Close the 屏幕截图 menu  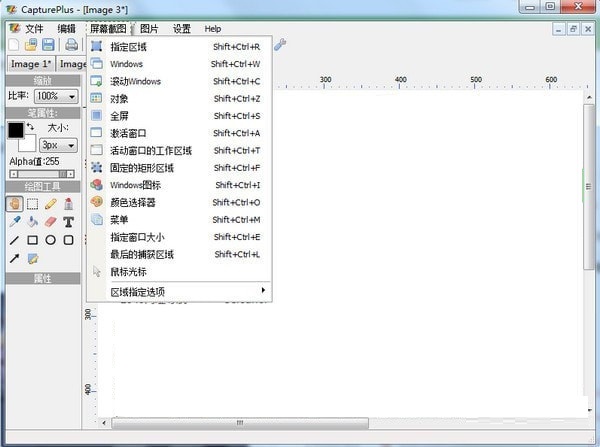click(108, 29)
